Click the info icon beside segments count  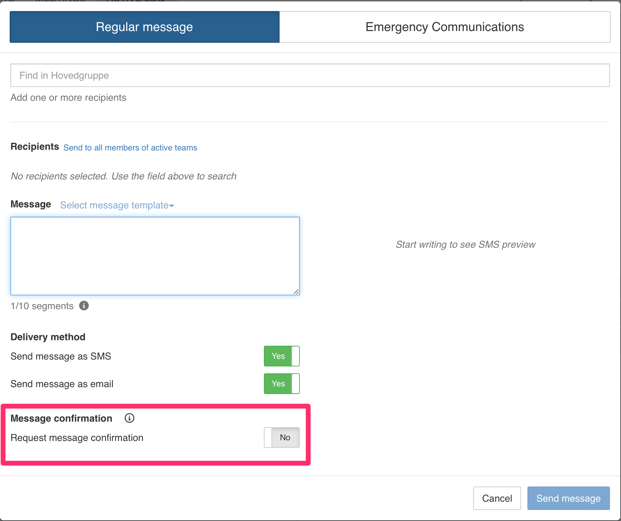[84, 306]
